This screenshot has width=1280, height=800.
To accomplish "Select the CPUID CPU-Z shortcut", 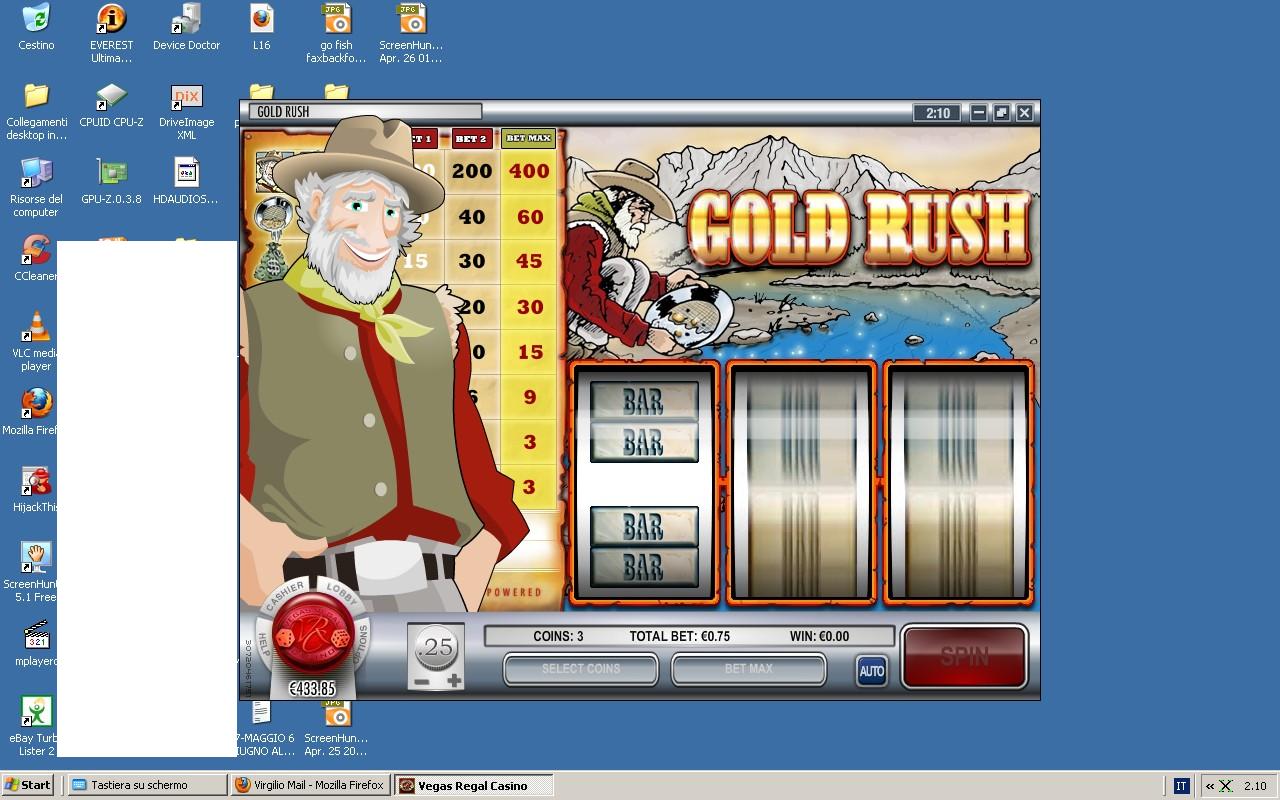I will [x=111, y=105].
